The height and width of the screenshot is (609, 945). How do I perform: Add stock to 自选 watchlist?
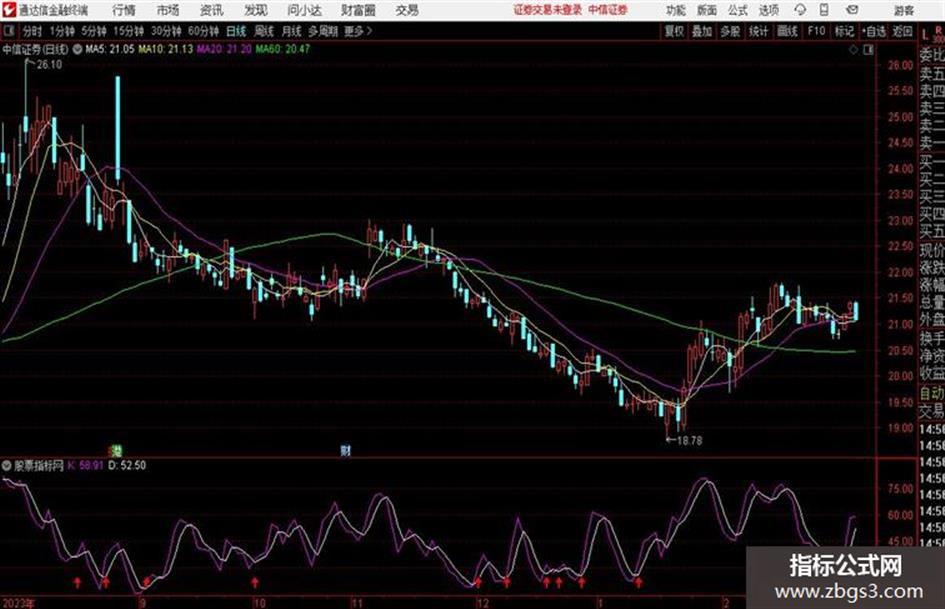tap(874, 31)
